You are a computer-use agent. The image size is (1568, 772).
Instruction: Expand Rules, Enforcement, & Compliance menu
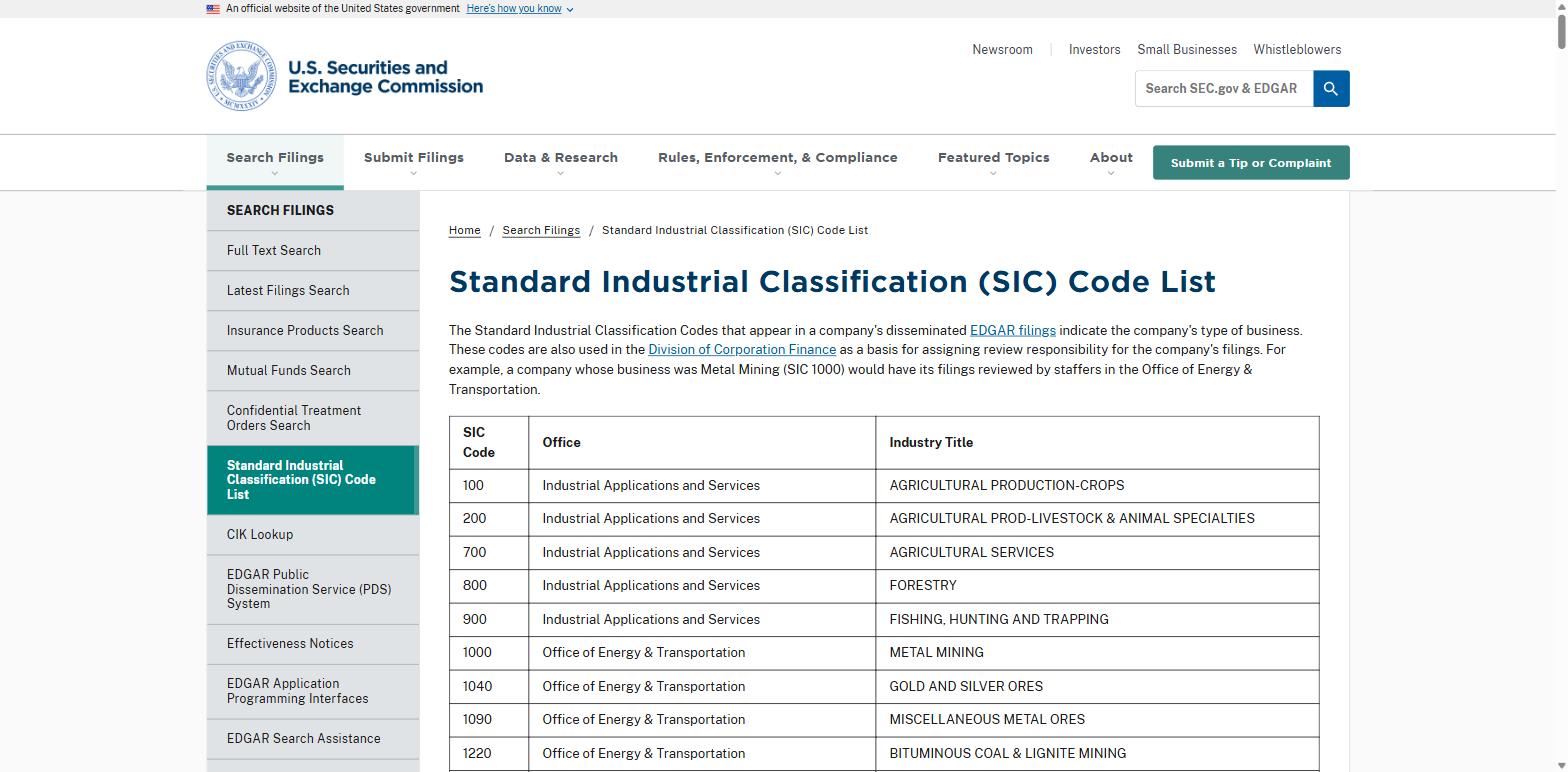click(x=778, y=162)
